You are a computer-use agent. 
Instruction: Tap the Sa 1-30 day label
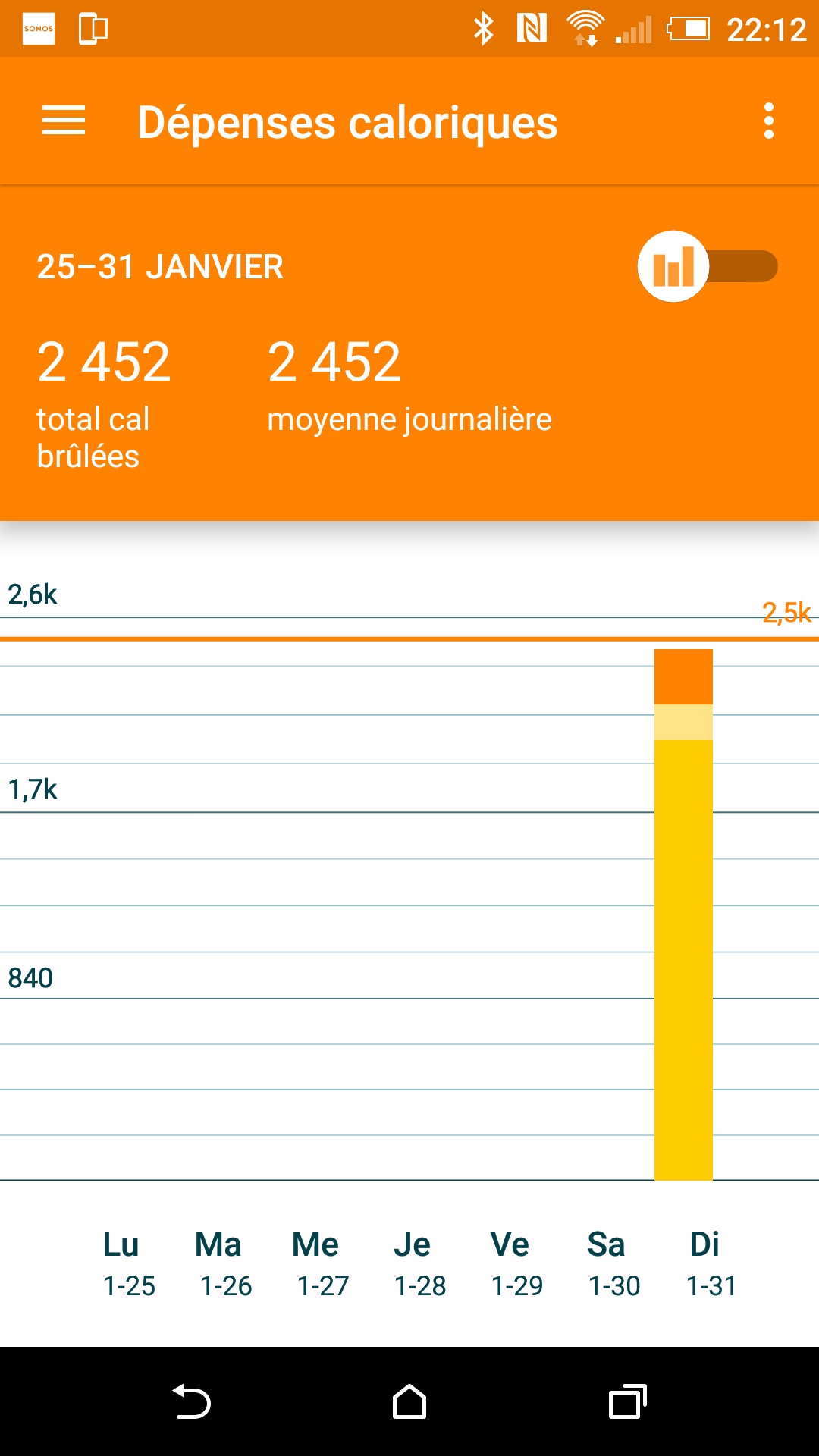[613, 1263]
